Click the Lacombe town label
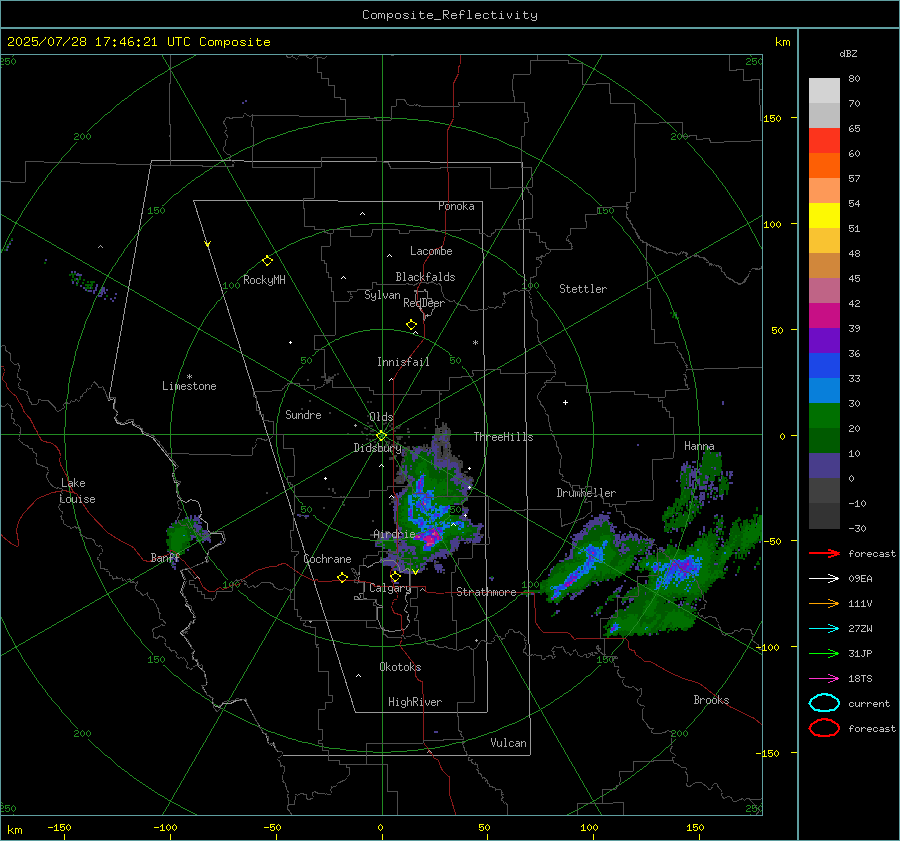Screen dimensions: 900x841 pyautogui.click(x=431, y=251)
